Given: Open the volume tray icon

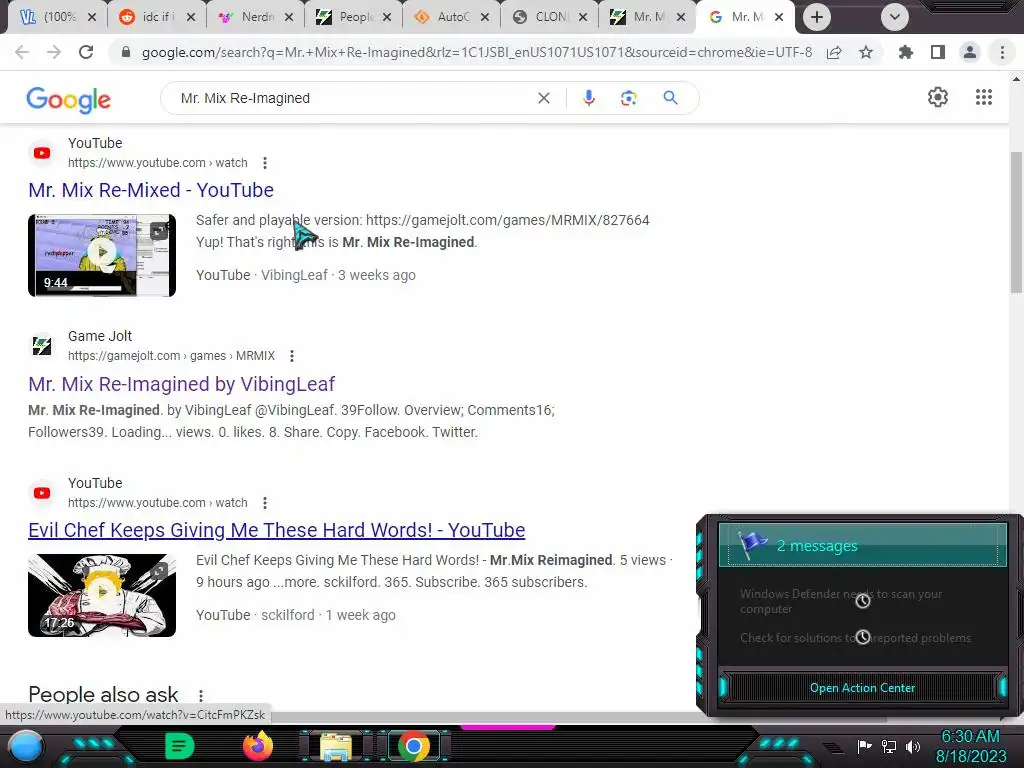Looking at the screenshot, I should point(913,746).
